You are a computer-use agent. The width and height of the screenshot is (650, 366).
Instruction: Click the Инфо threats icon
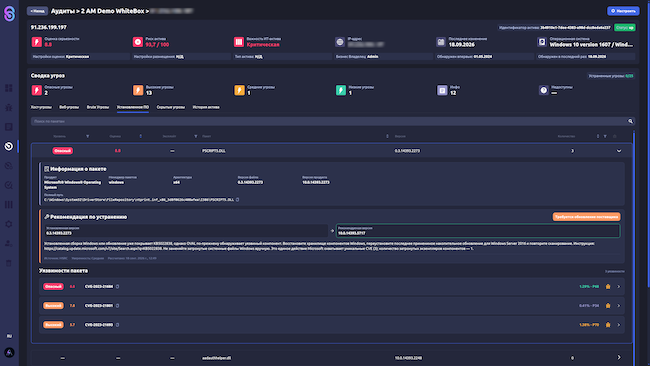click(x=442, y=90)
